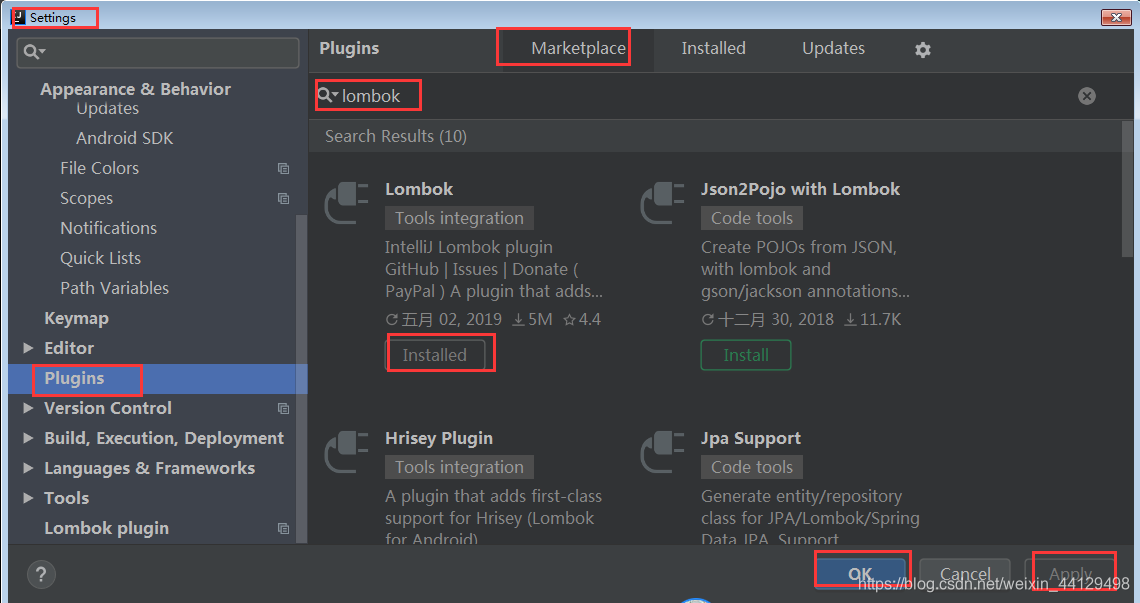Open the Lombok plugin title
The height and width of the screenshot is (603, 1140).
tap(419, 189)
